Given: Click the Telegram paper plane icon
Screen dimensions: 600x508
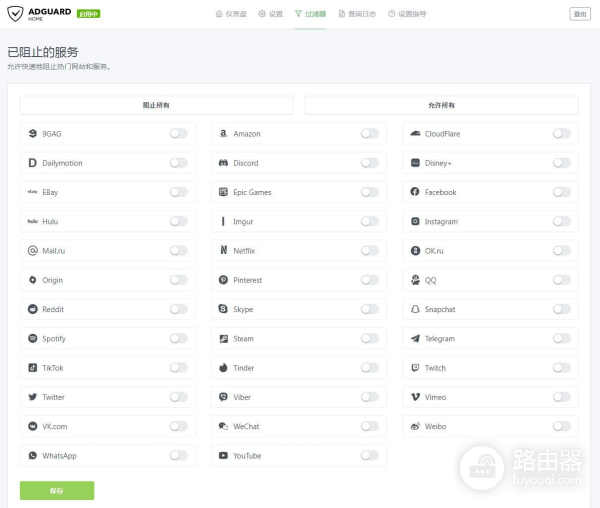Looking at the screenshot, I should (415, 339).
